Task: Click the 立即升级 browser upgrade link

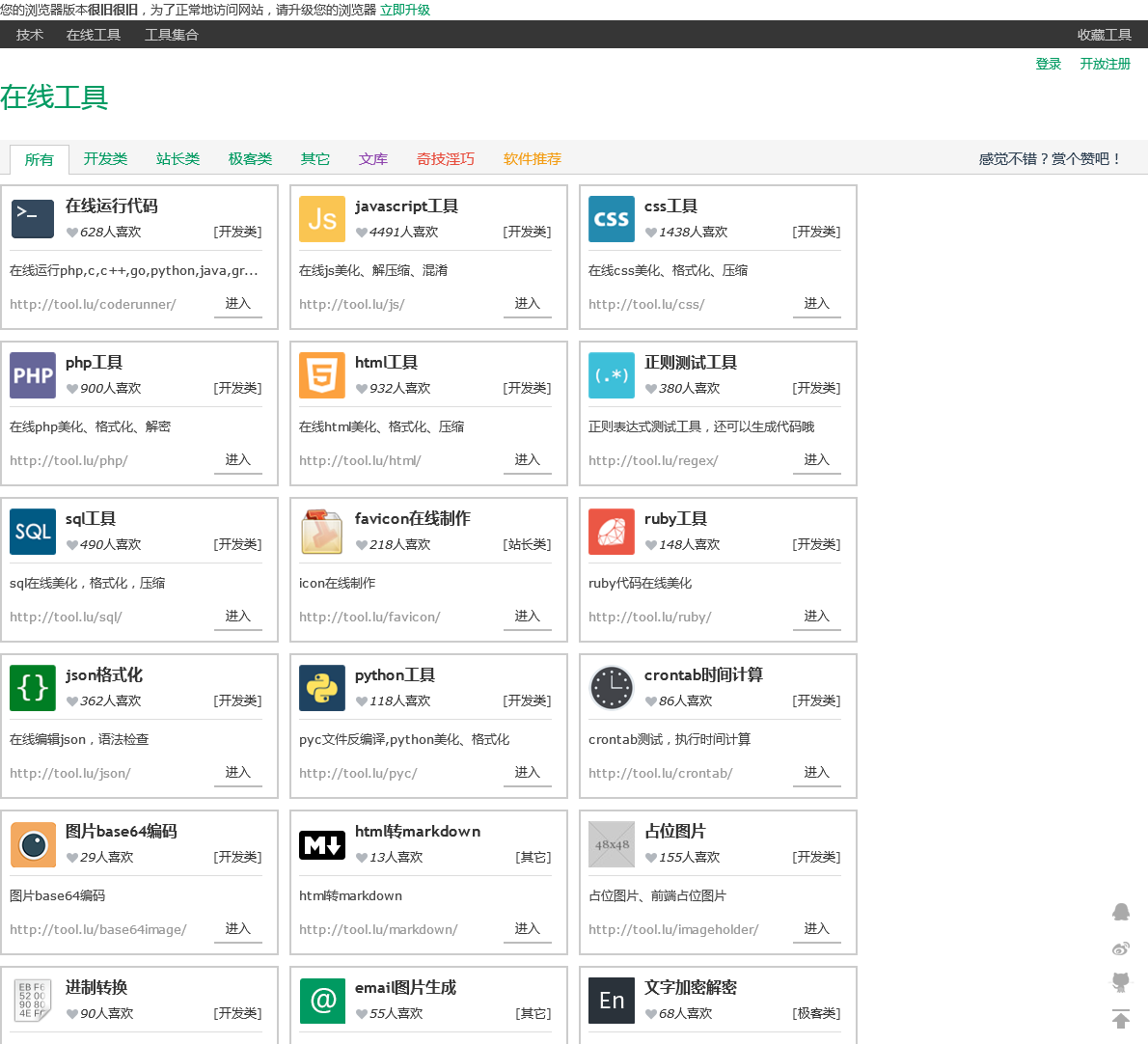Action: 405,10
